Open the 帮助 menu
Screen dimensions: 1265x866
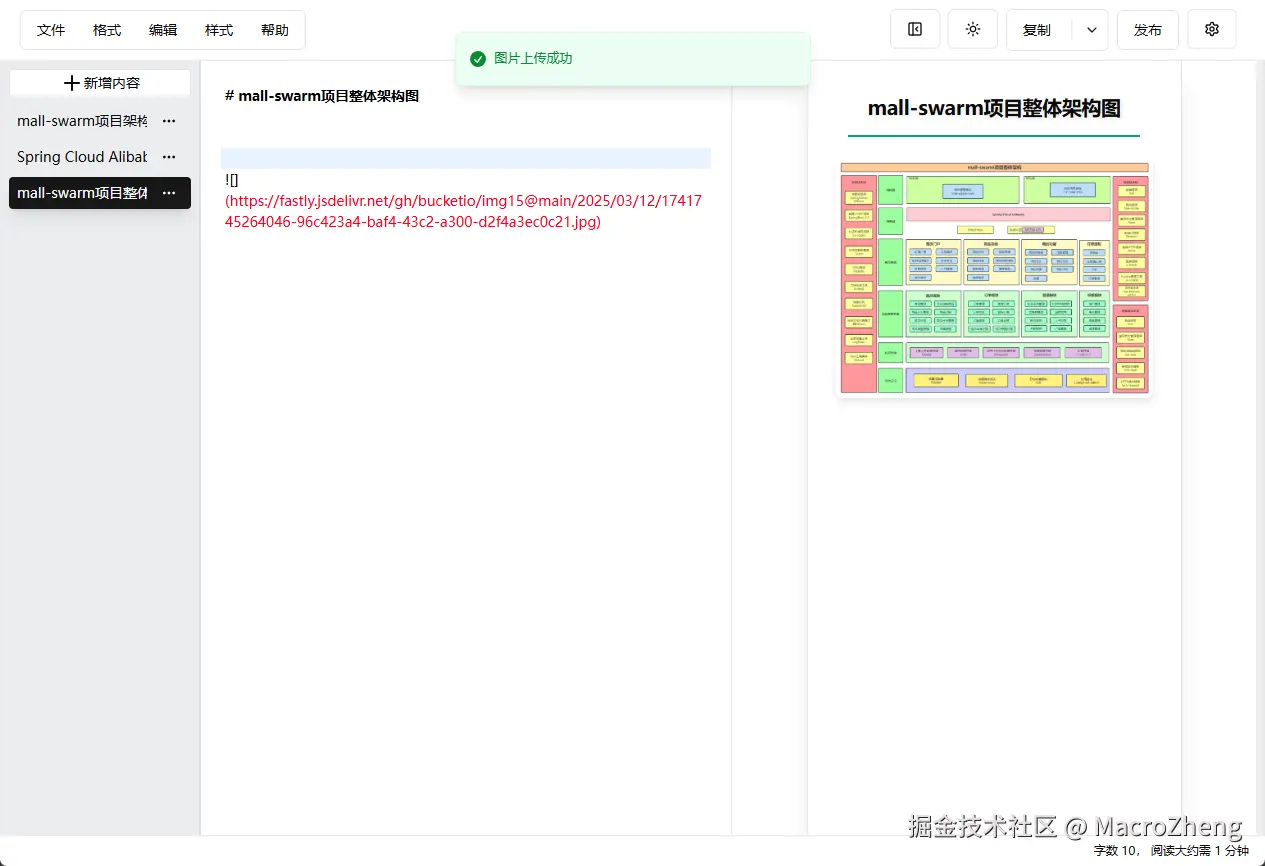(x=275, y=30)
